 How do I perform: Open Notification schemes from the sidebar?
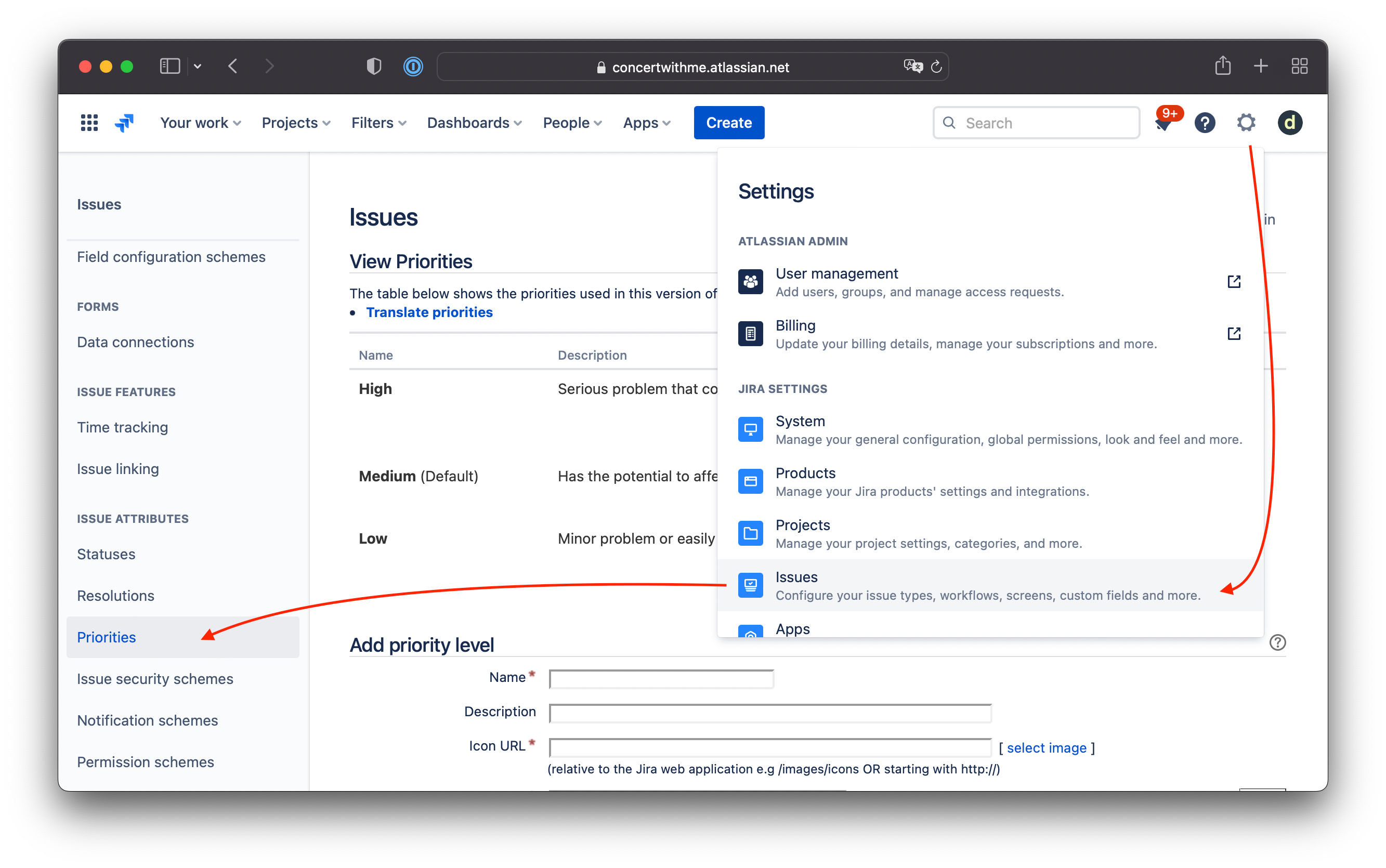coord(147,720)
